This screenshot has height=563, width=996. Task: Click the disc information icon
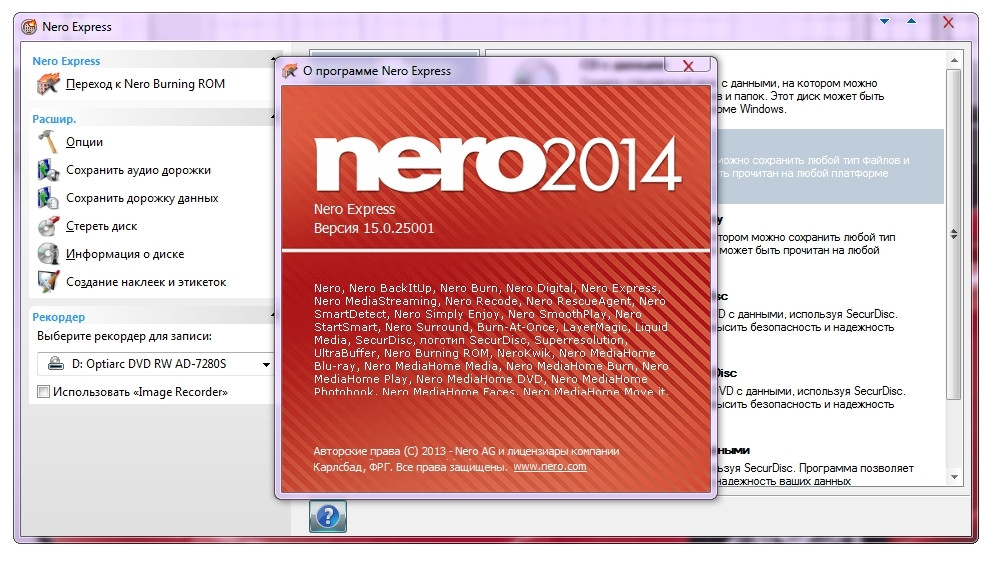(x=48, y=254)
